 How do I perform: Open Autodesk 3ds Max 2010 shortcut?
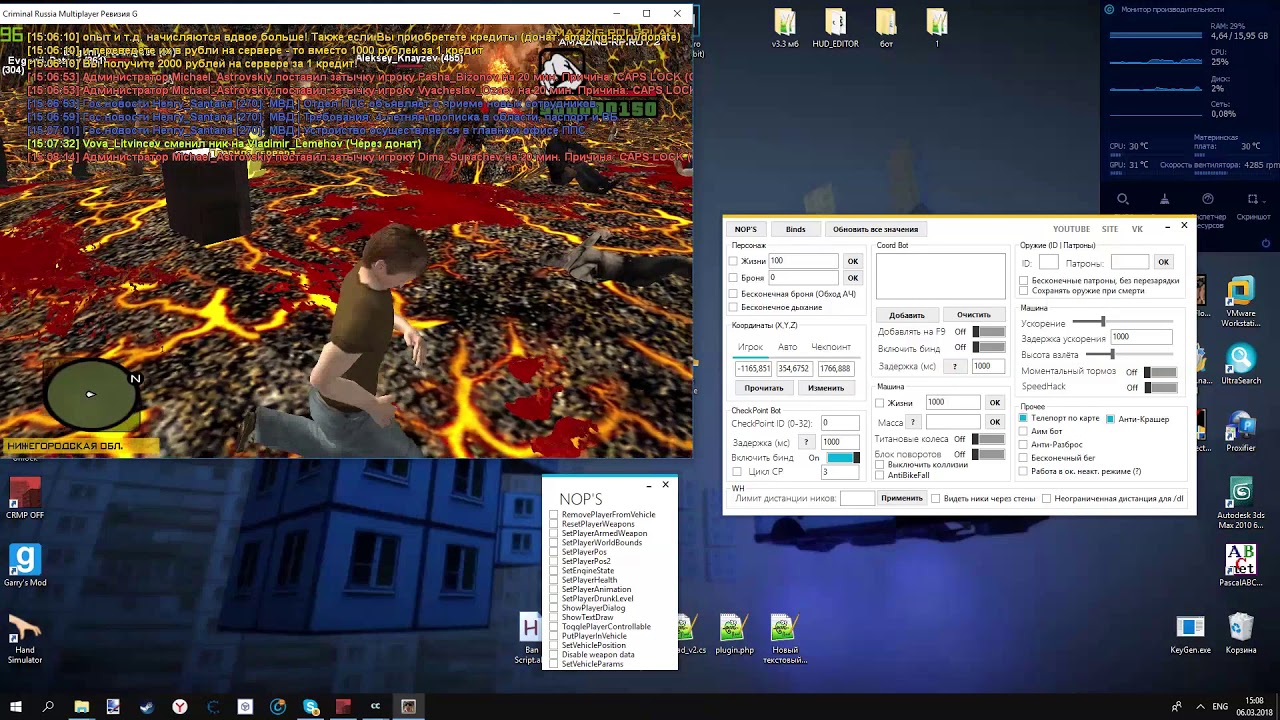(x=1241, y=504)
